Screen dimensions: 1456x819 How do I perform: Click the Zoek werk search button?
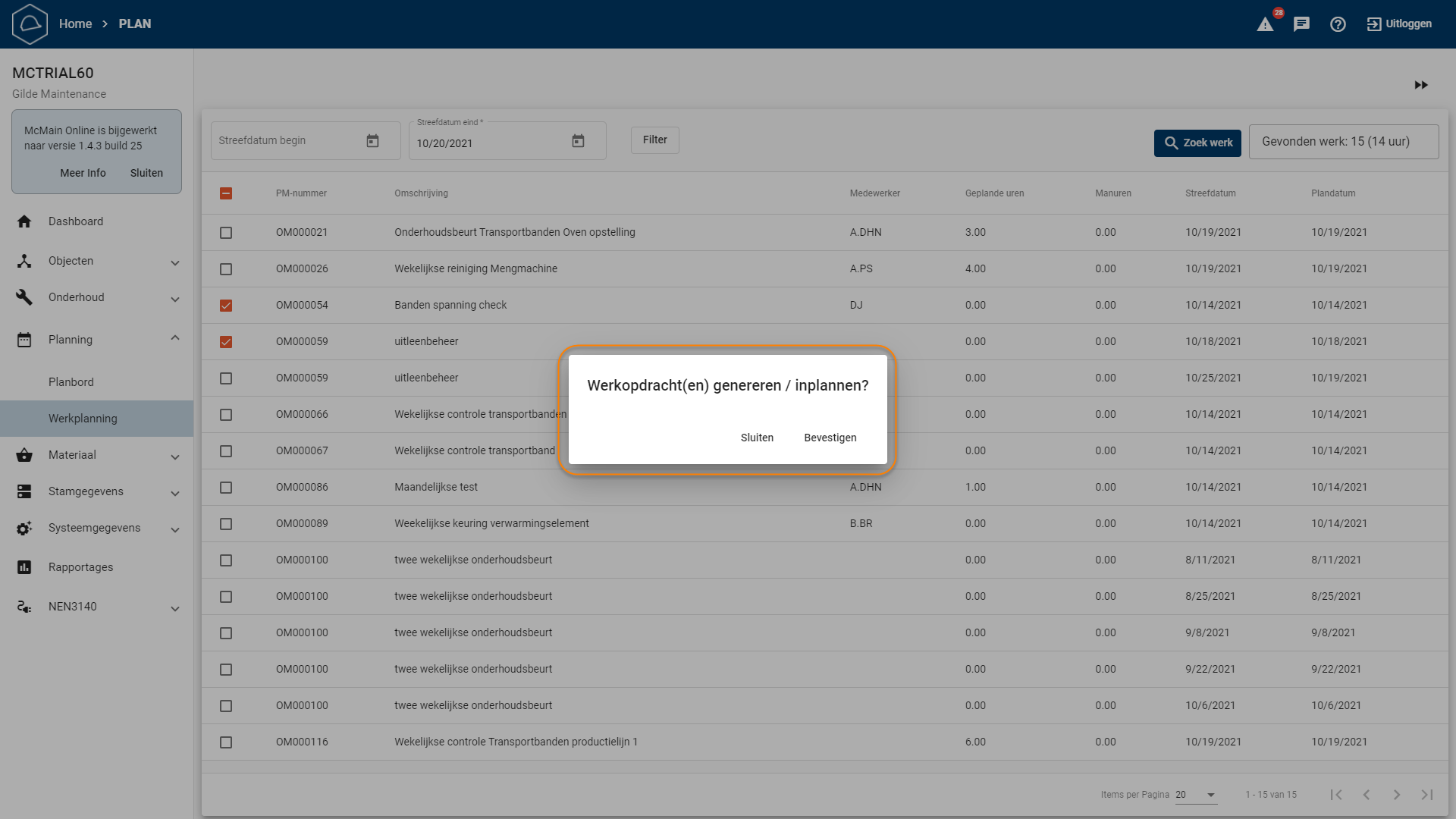coord(1197,143)
